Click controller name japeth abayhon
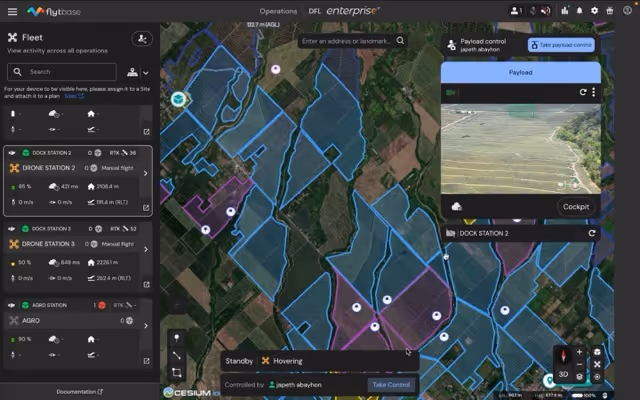 pyautogui.click(x=299, y=385)
